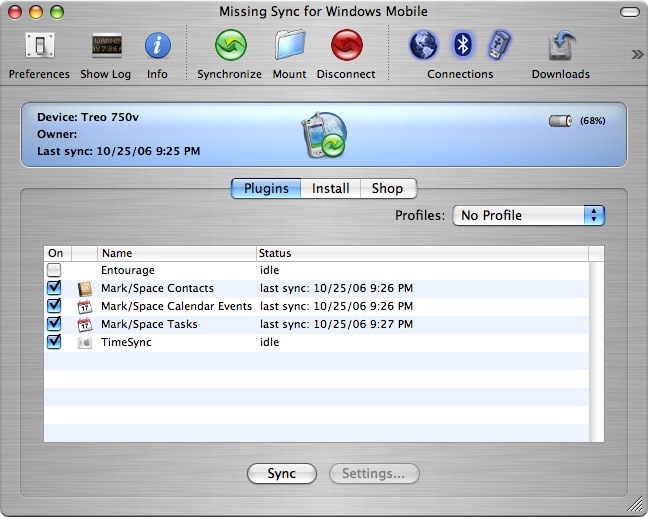The width and height of the screenshot is (648, 517).
Task: Uncheck the Mark/Space Tasks plugin
Action: click(x=54, y=324)
